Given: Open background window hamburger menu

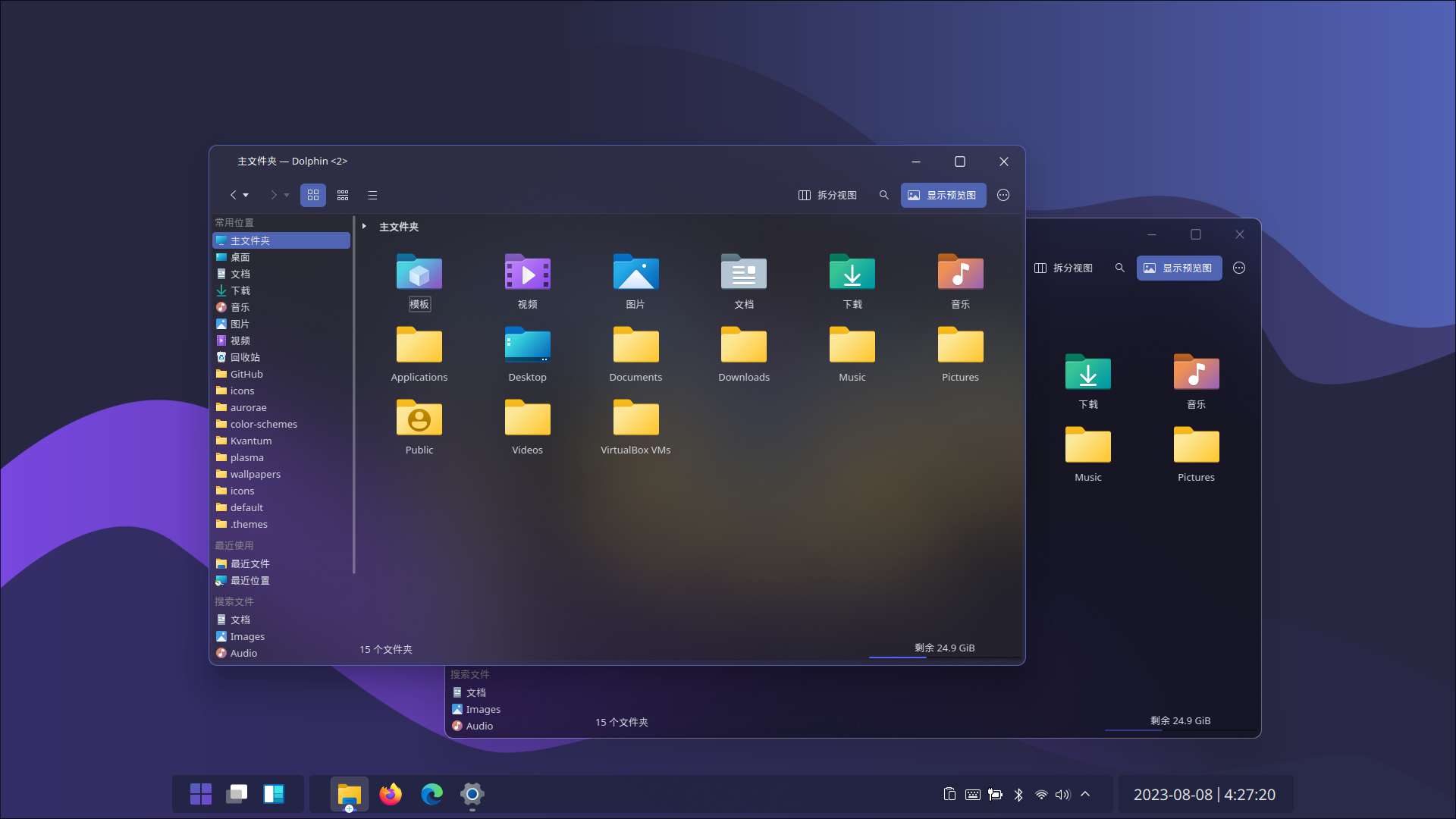Looking at the screenshot, I should point(1239,268).
